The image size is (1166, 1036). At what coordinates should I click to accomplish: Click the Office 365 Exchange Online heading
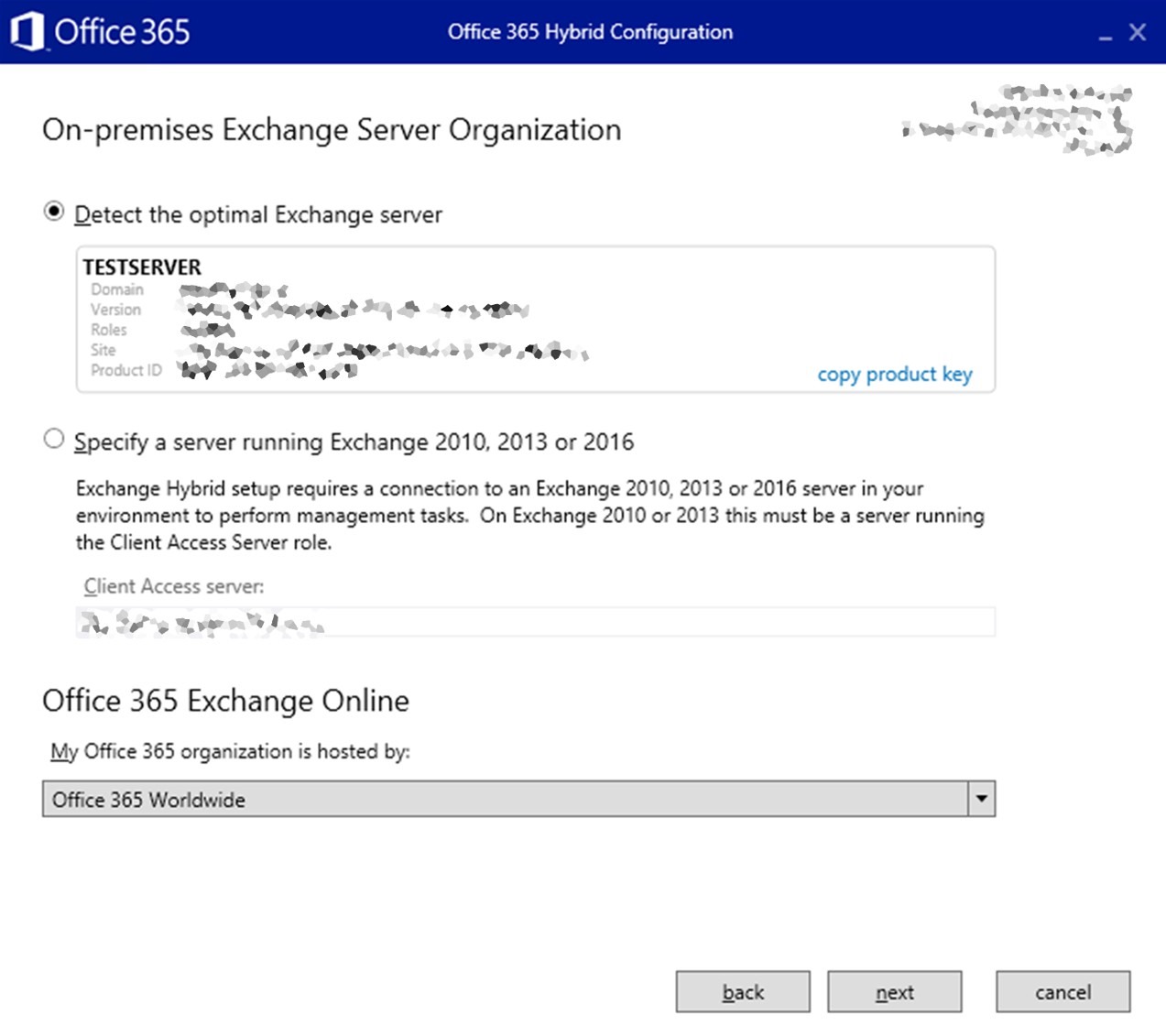coord(226,701)
